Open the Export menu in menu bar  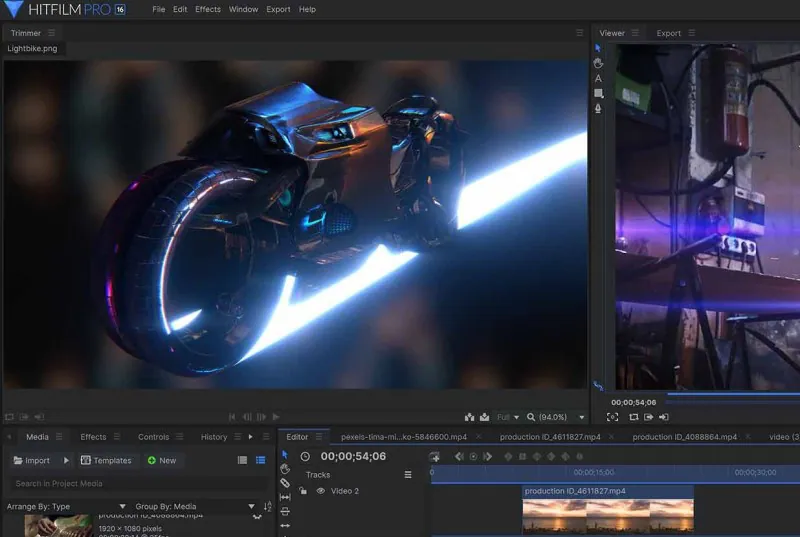pyautogui.click(x=278, y=9)
